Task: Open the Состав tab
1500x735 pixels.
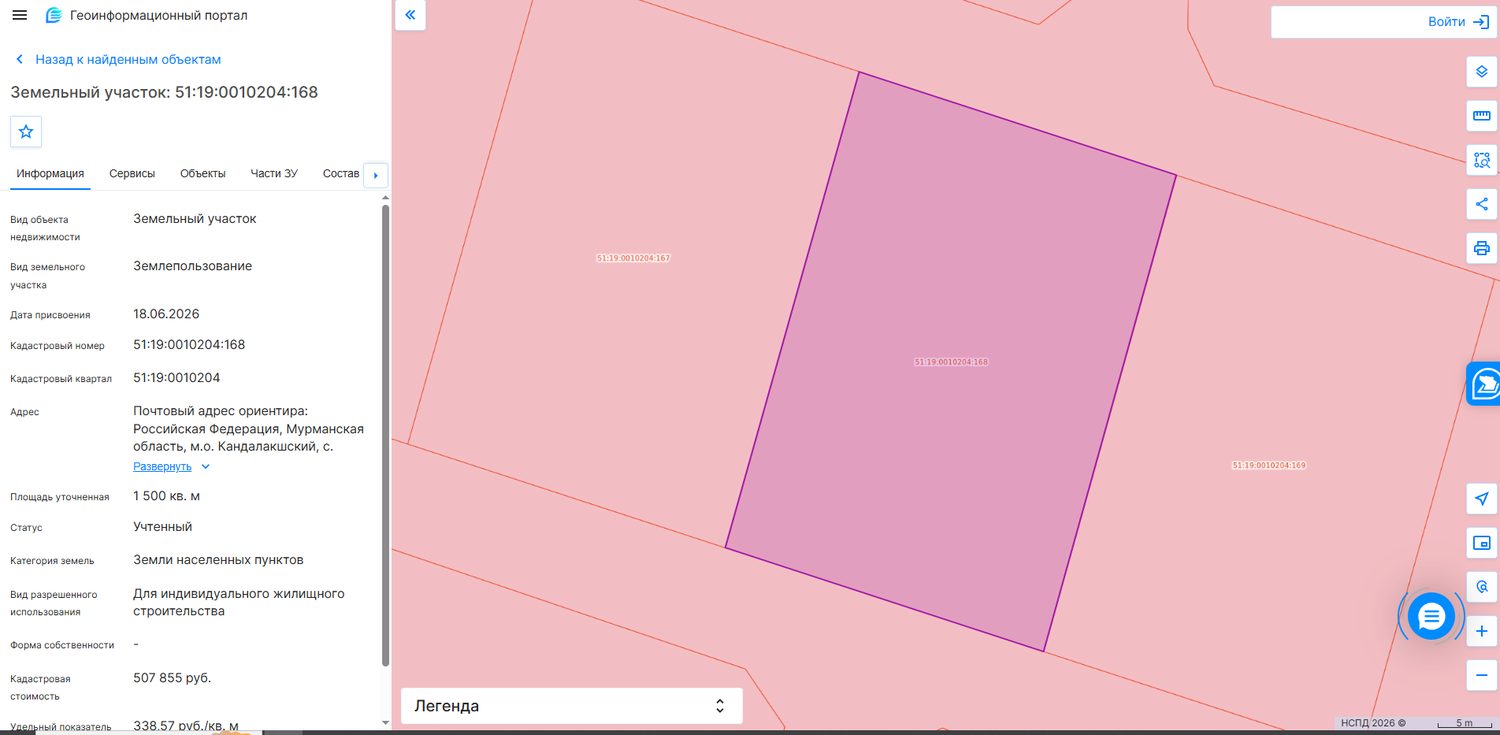Action: pyautogui.click(x=341, y=173)
